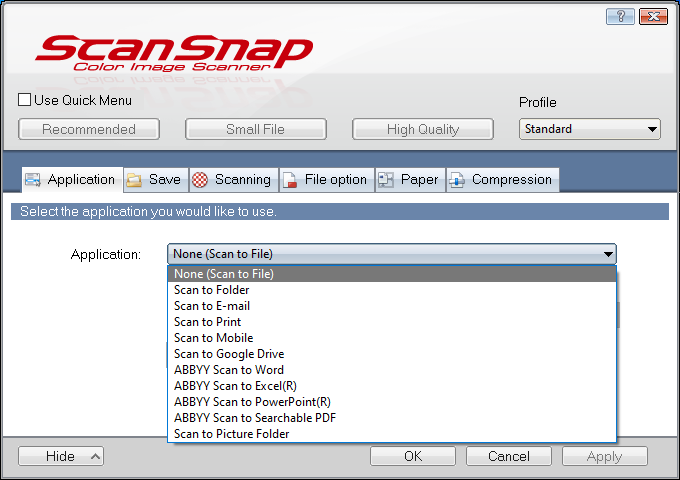Open the Profile dropdown set to Standard

[x=589, y=129]
